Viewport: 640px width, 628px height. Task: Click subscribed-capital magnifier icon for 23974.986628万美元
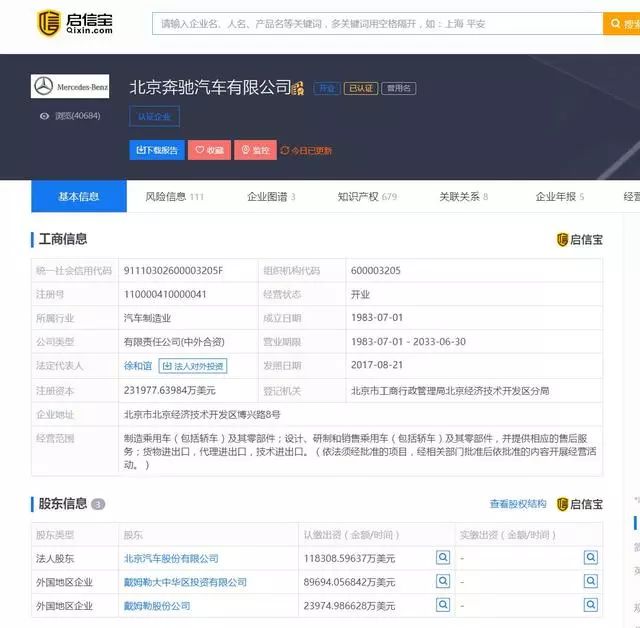443,605
